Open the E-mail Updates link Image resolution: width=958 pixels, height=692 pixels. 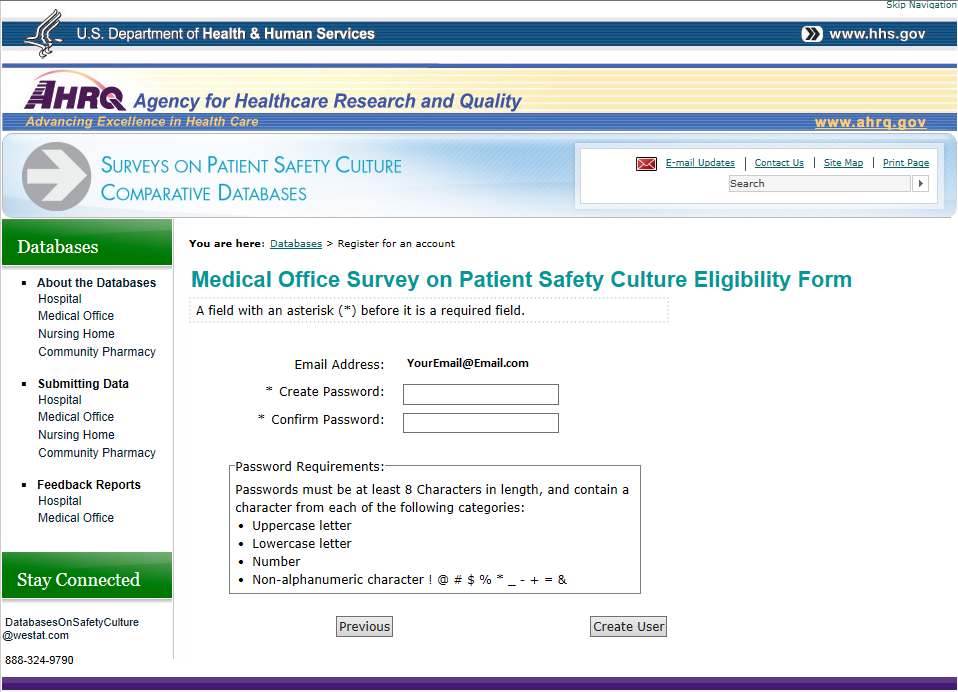click(x=700, y=163)
